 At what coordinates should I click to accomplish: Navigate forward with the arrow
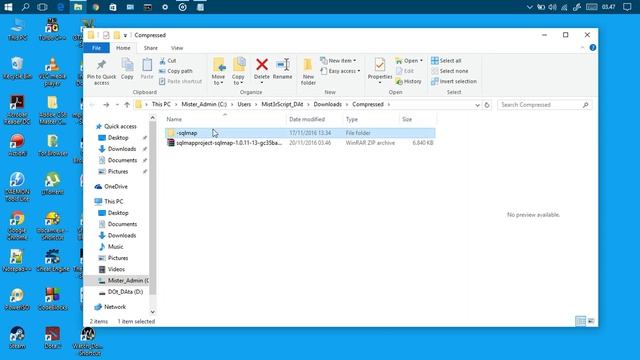(x=106, y=105)
